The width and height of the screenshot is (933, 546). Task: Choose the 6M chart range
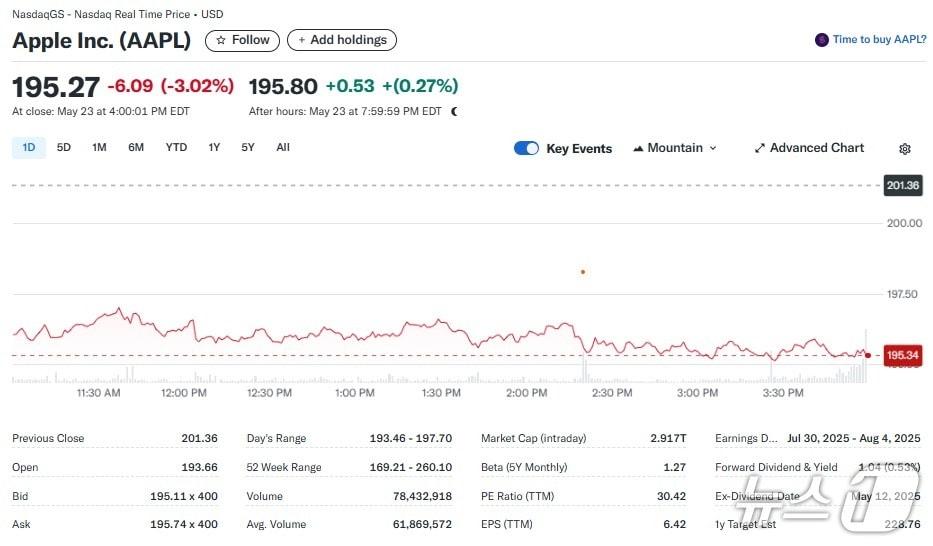click(136, 148)
